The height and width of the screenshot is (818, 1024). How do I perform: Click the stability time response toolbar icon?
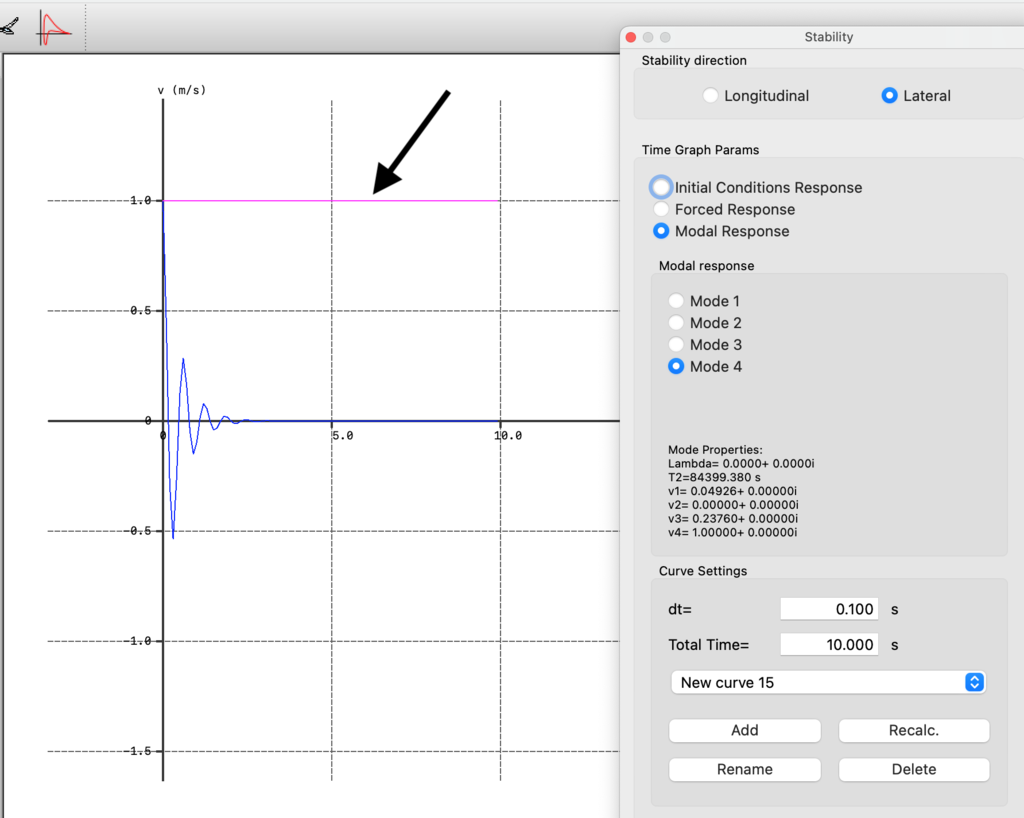click(x=55, y=27)
